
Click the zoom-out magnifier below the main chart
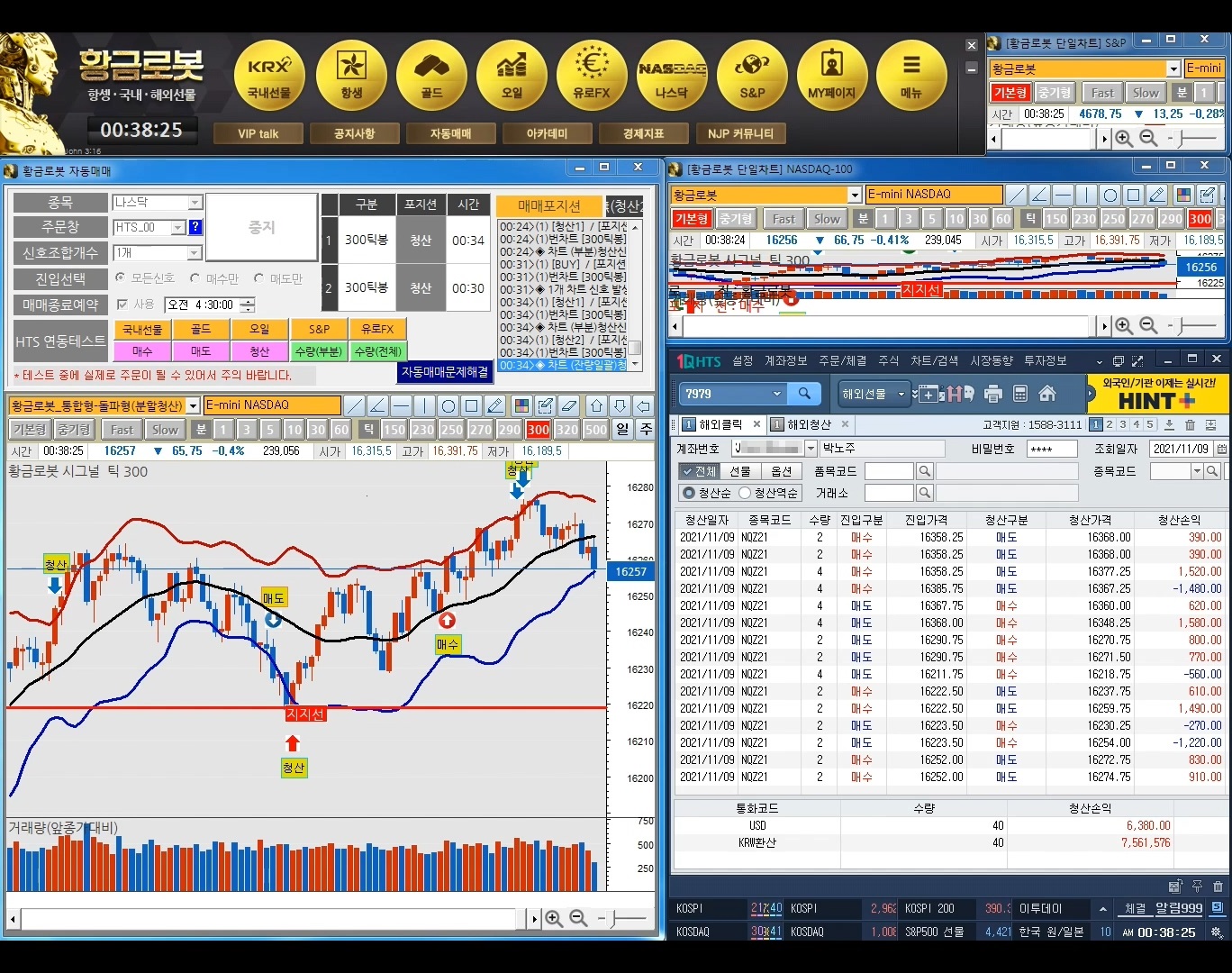[578, 918]
